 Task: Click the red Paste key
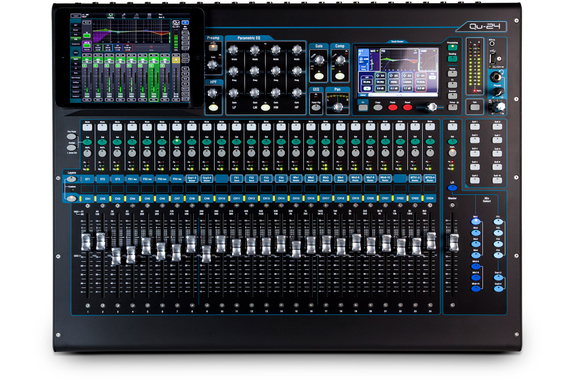(393, 108)
